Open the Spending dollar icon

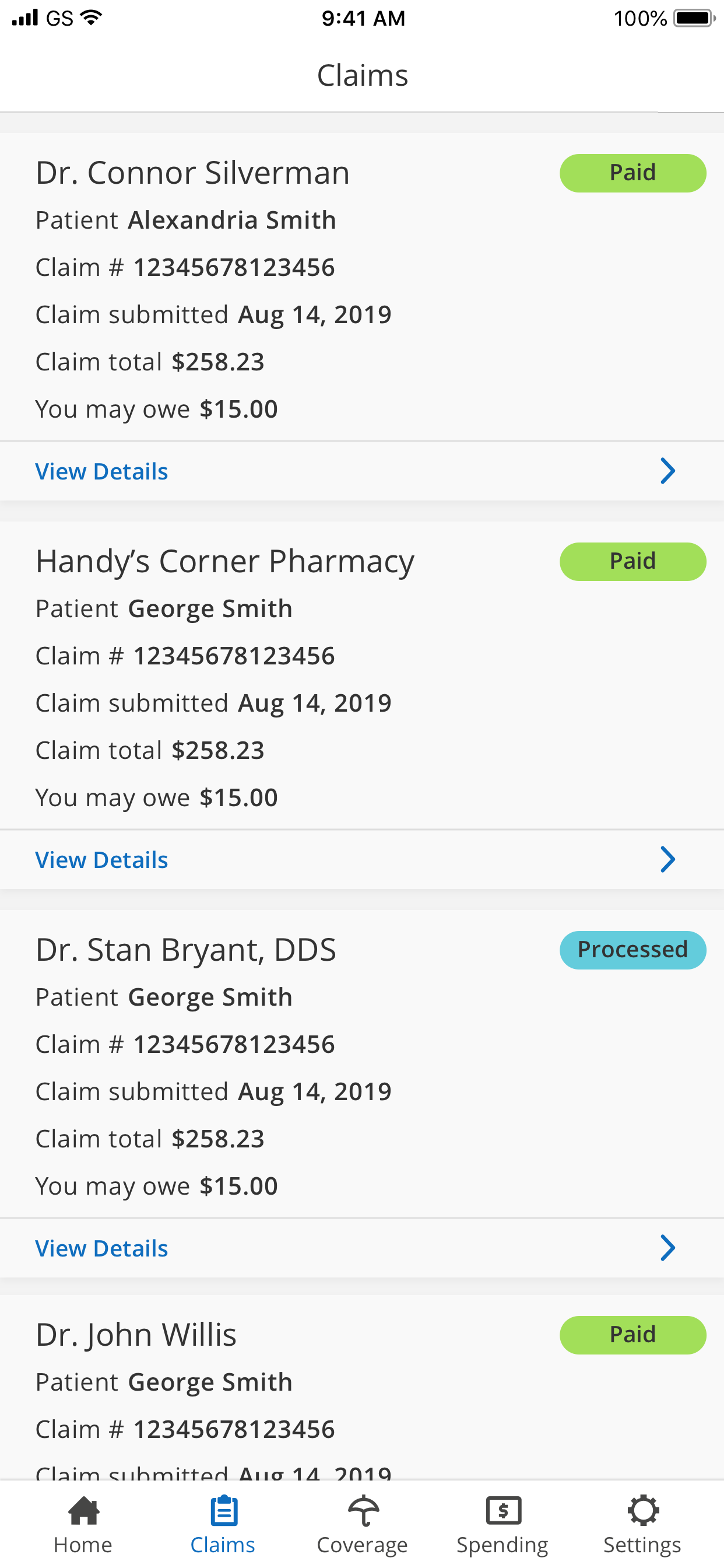pyautogui.click(x=503, y=1510)
